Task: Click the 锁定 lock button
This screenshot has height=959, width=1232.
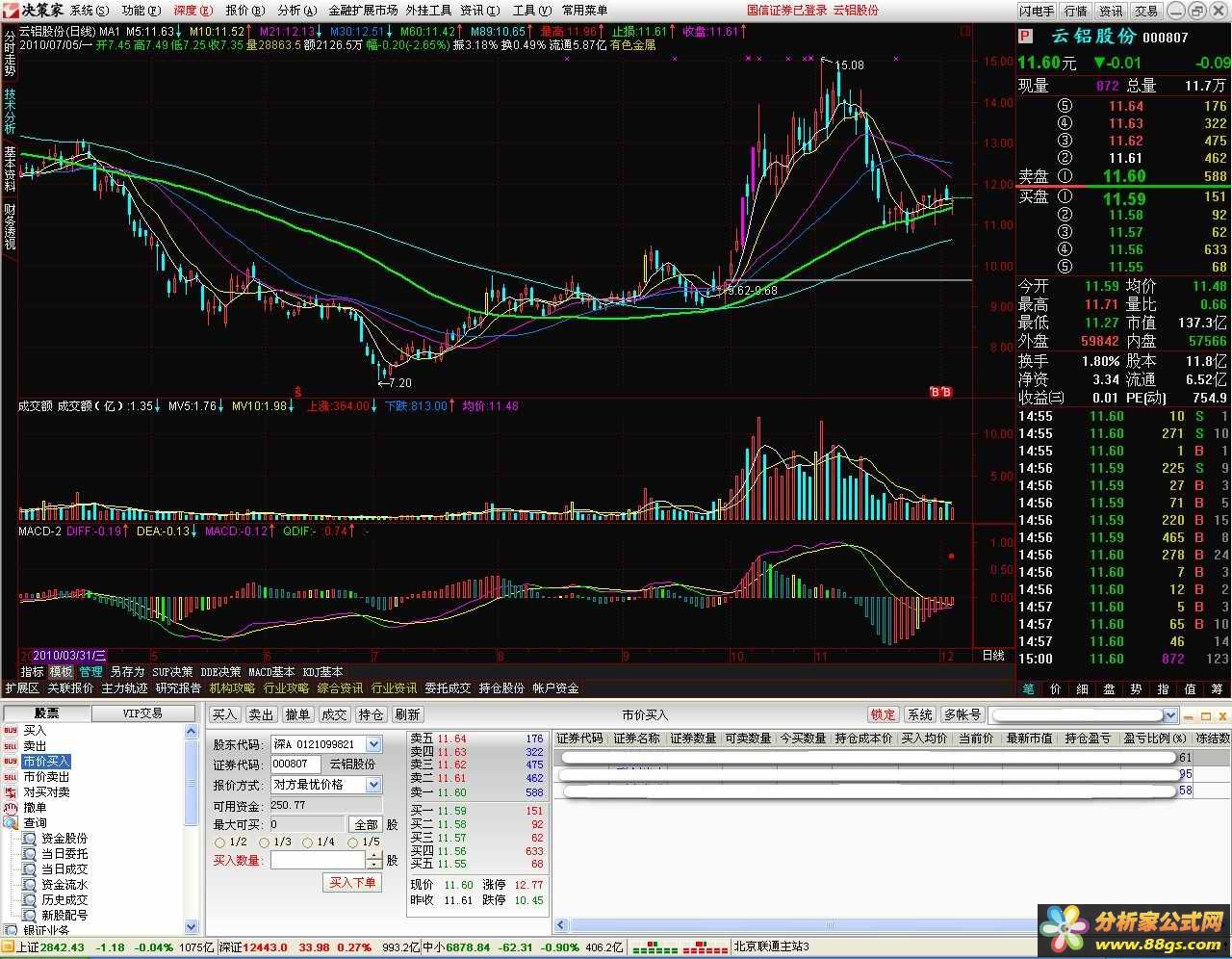Action: point(883,714)
